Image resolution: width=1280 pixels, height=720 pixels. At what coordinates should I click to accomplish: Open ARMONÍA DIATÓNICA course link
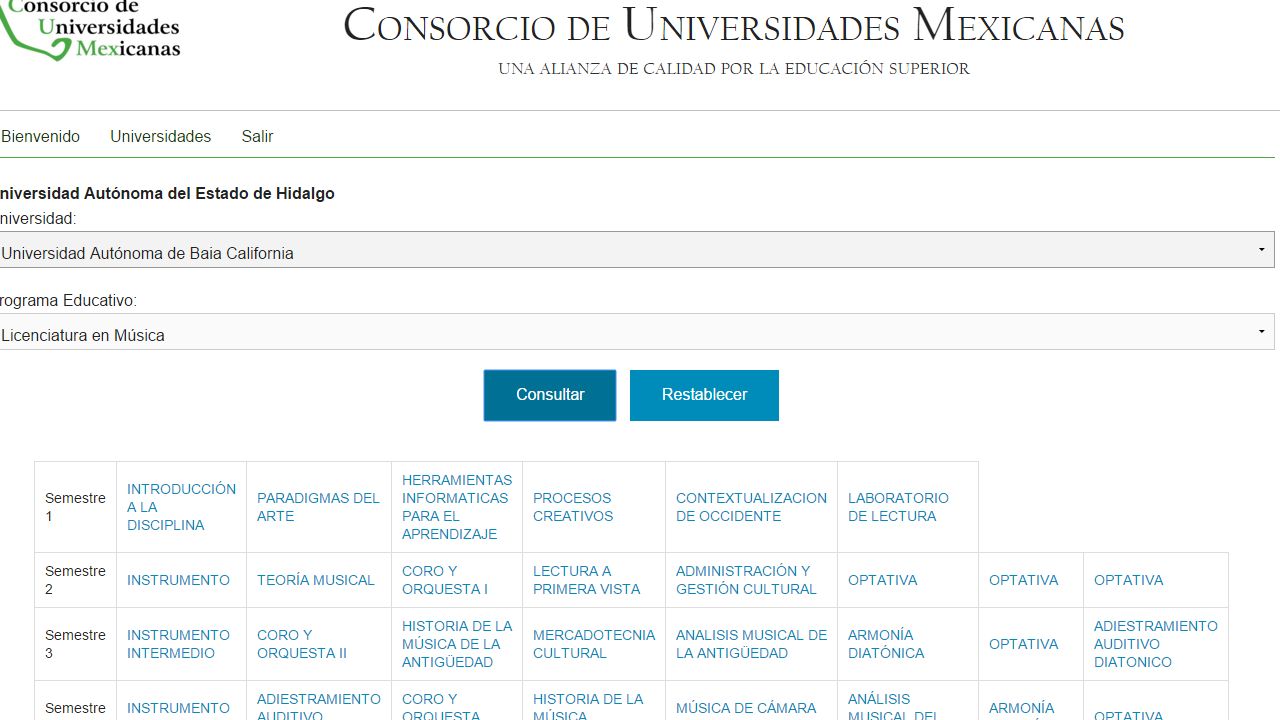886,644
